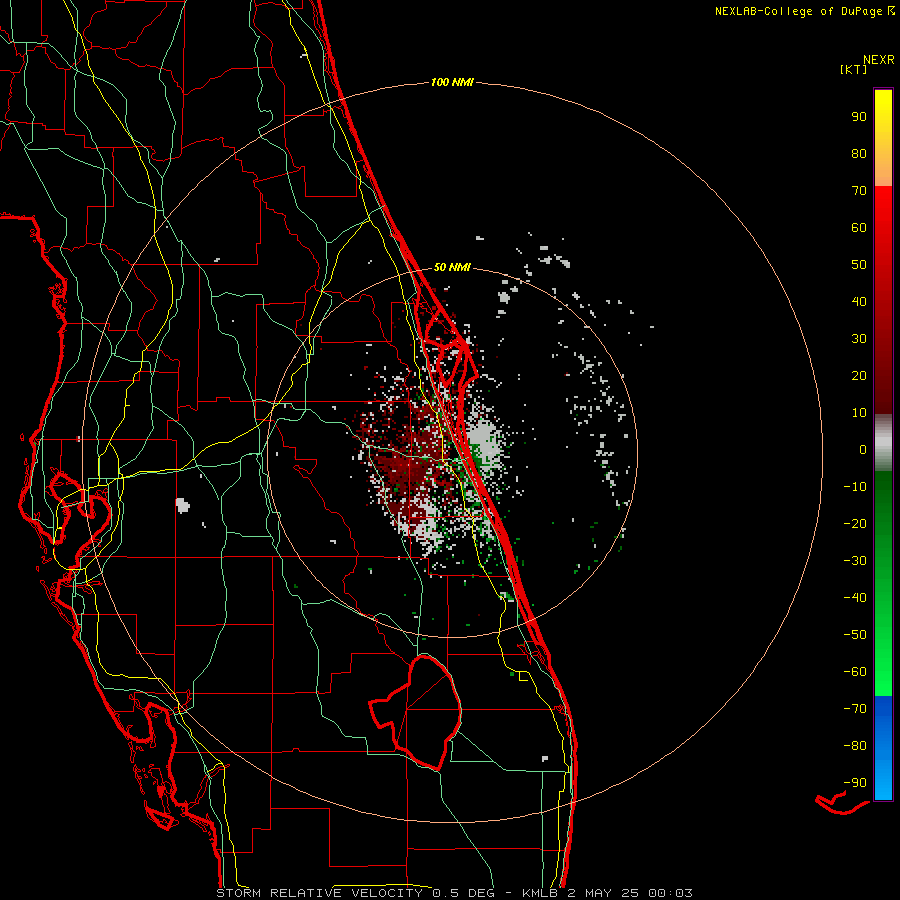Click the -40 value on velocity scale
This screenshot has width=900, height=900.
855,598
